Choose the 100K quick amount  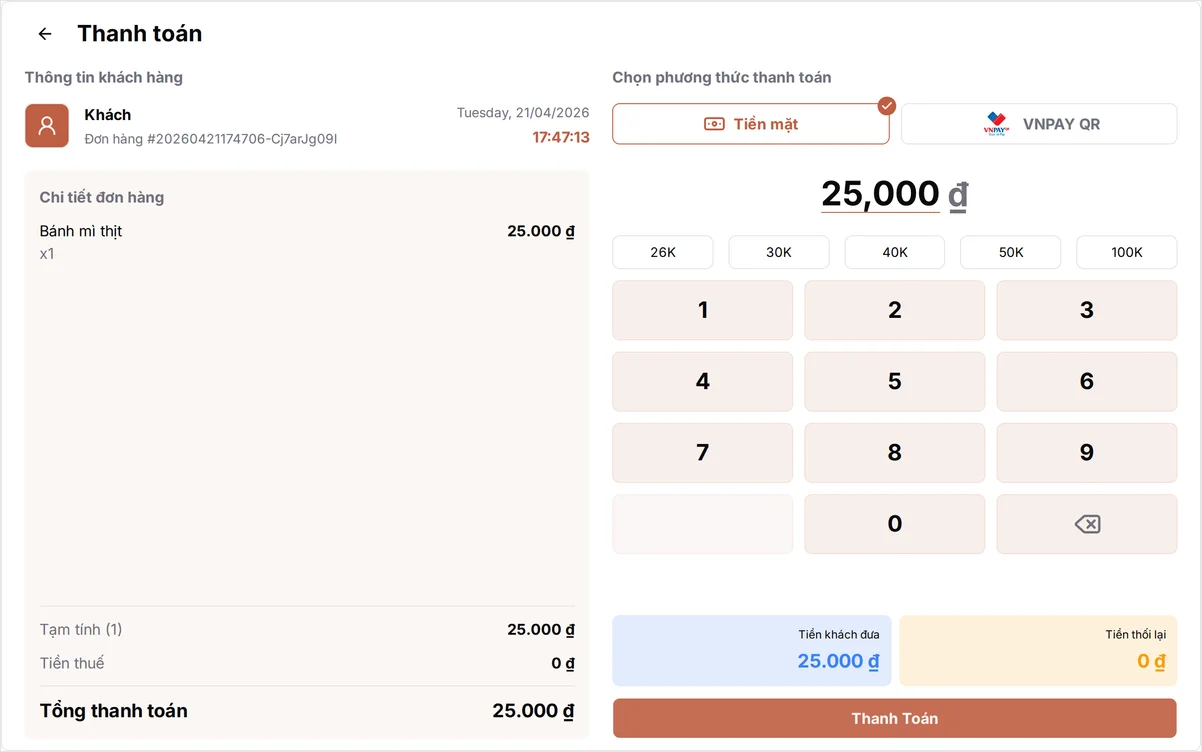tap(1127, 252)
